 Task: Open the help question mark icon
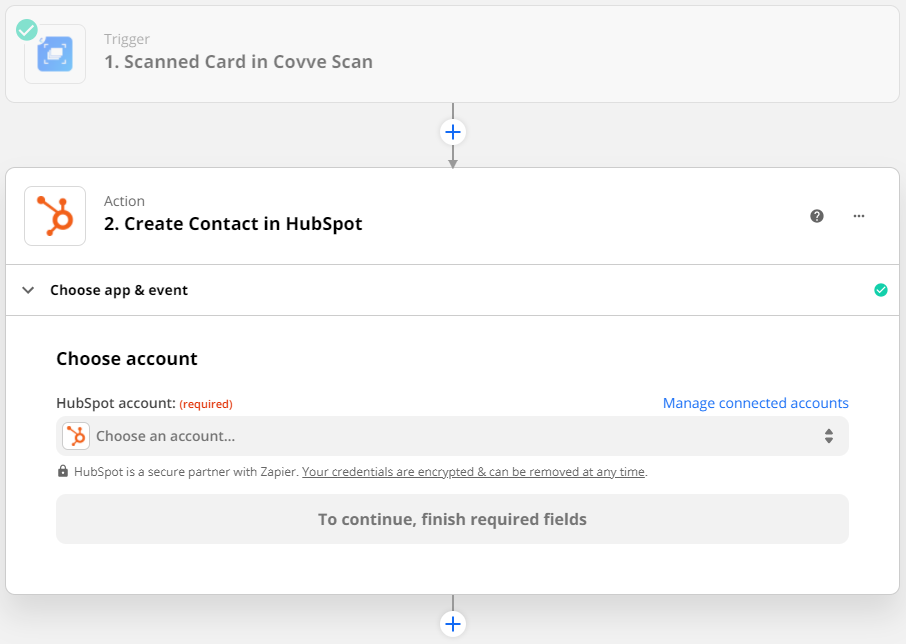point(817,216)
